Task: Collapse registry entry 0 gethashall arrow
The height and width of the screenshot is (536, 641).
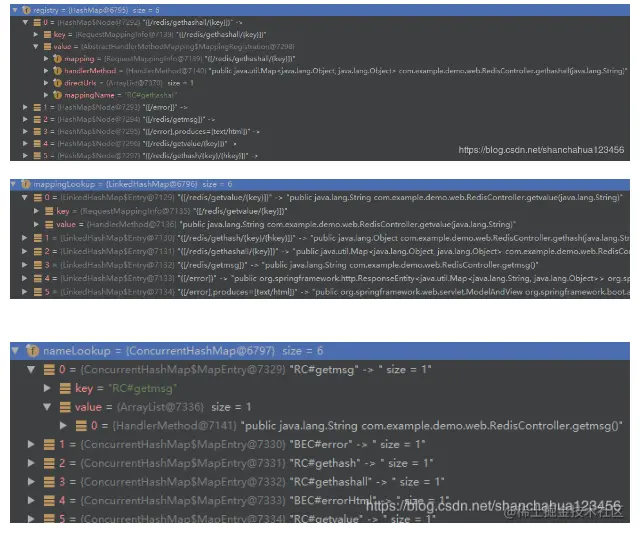Action: pos(25,22)
